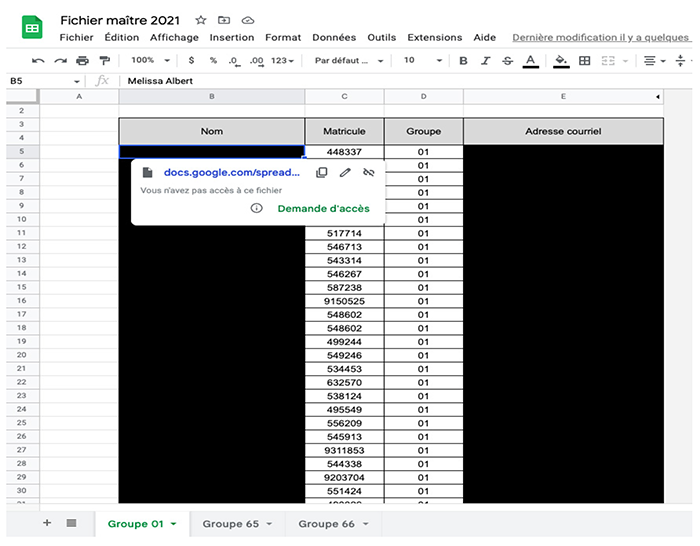The height and width of the screenshot is (546, 700).
Task: Remove the link with unlink icon
Action: coord(368,172)
